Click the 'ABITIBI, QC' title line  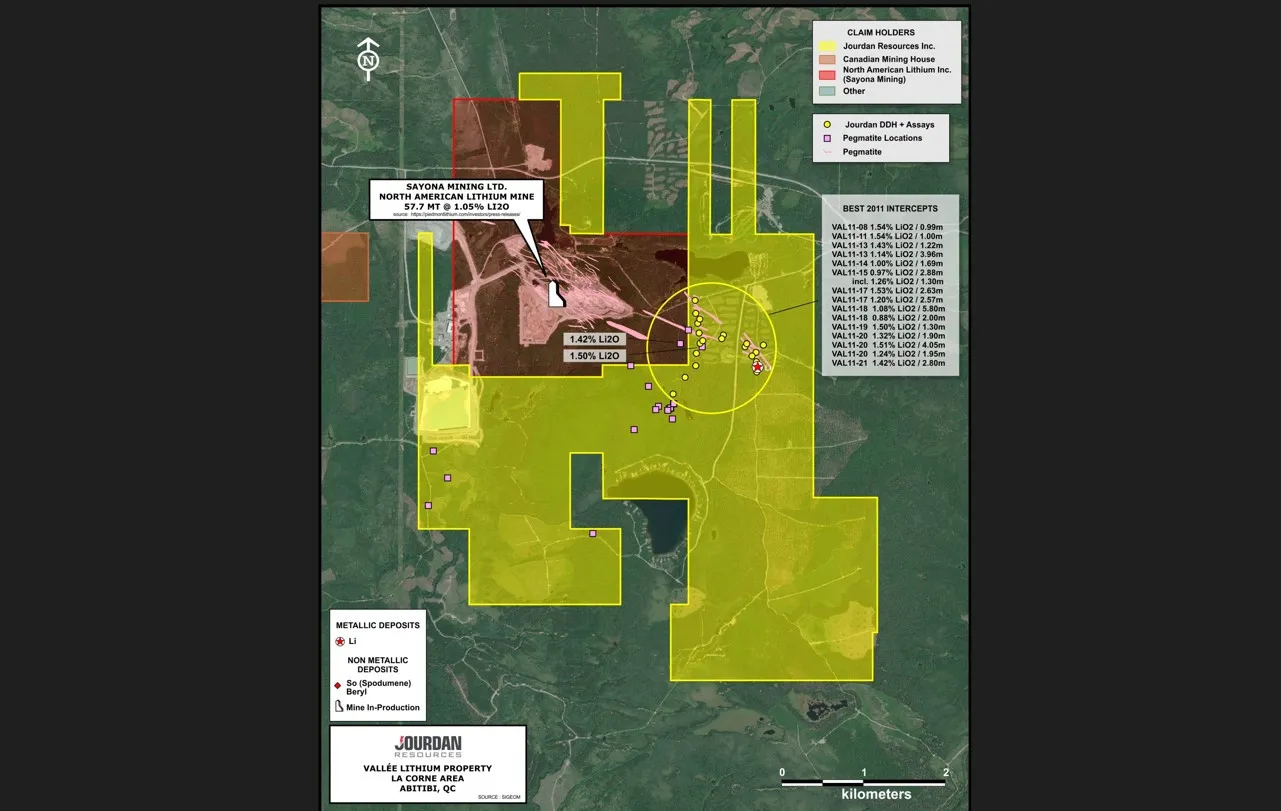tap(428, 788)
